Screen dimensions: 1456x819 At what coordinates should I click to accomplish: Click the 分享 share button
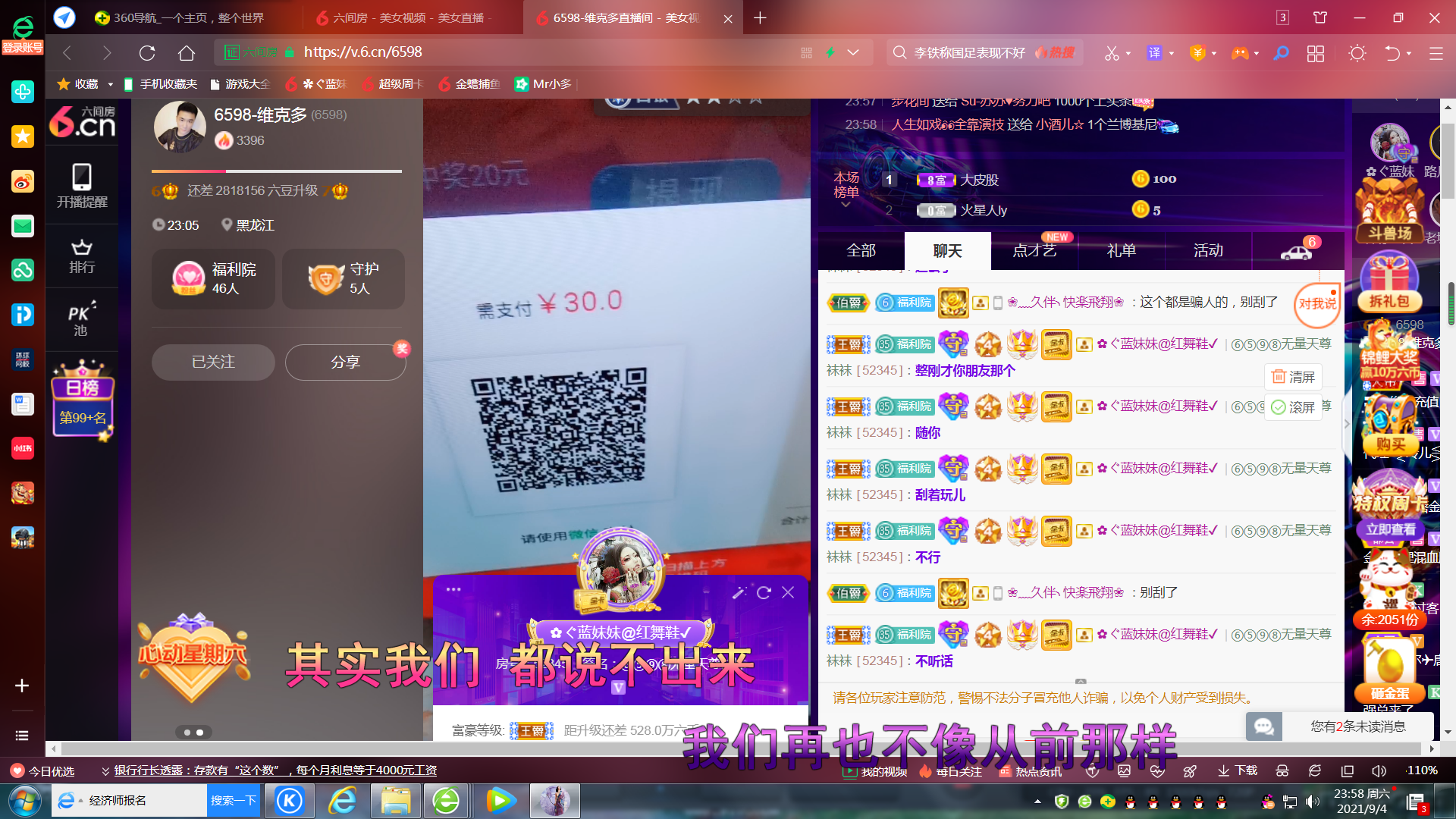point(346,362)
